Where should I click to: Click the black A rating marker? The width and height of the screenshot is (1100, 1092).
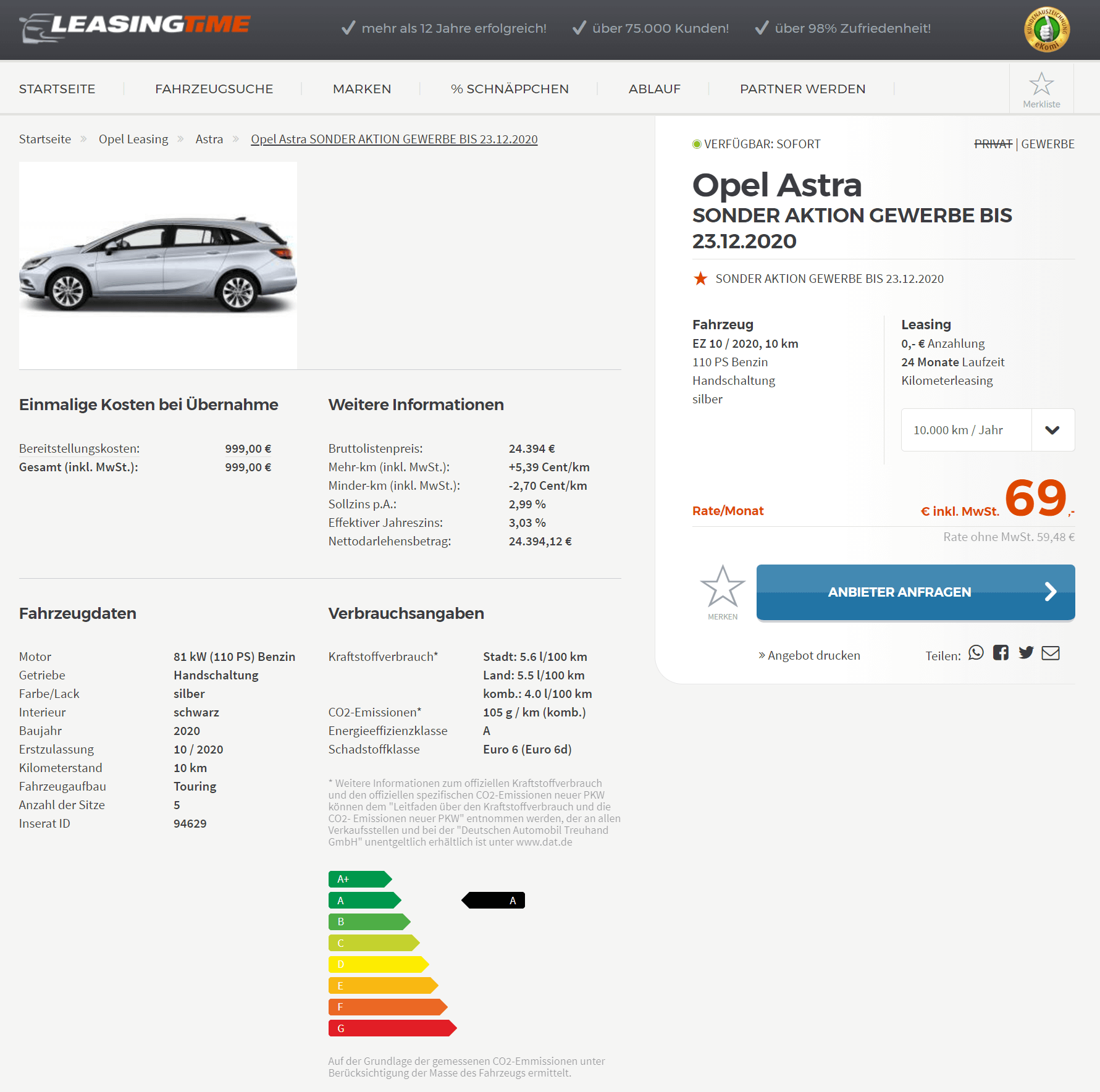[x=493, y=901]
